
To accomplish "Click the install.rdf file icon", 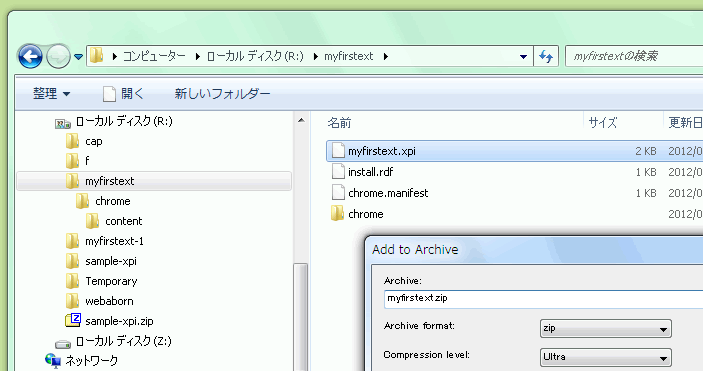I will click(x=338, y=172).
